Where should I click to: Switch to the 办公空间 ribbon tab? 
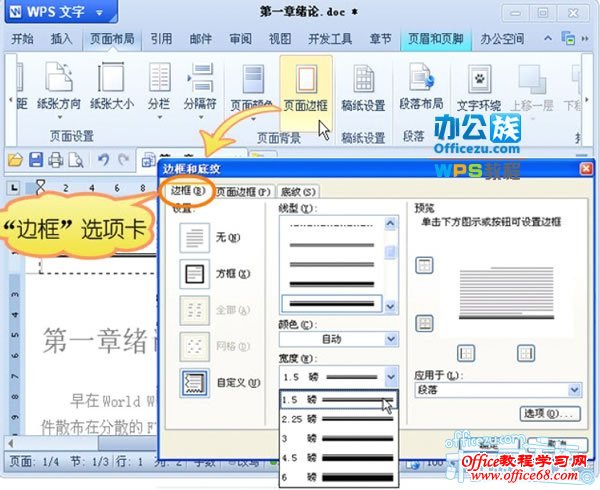point(502,39)
